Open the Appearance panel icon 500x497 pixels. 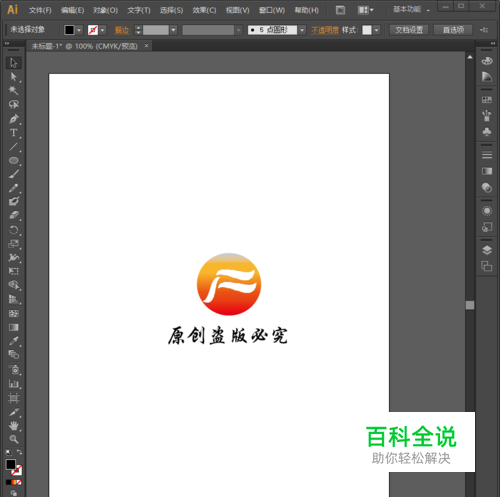(x=487, y=211)
